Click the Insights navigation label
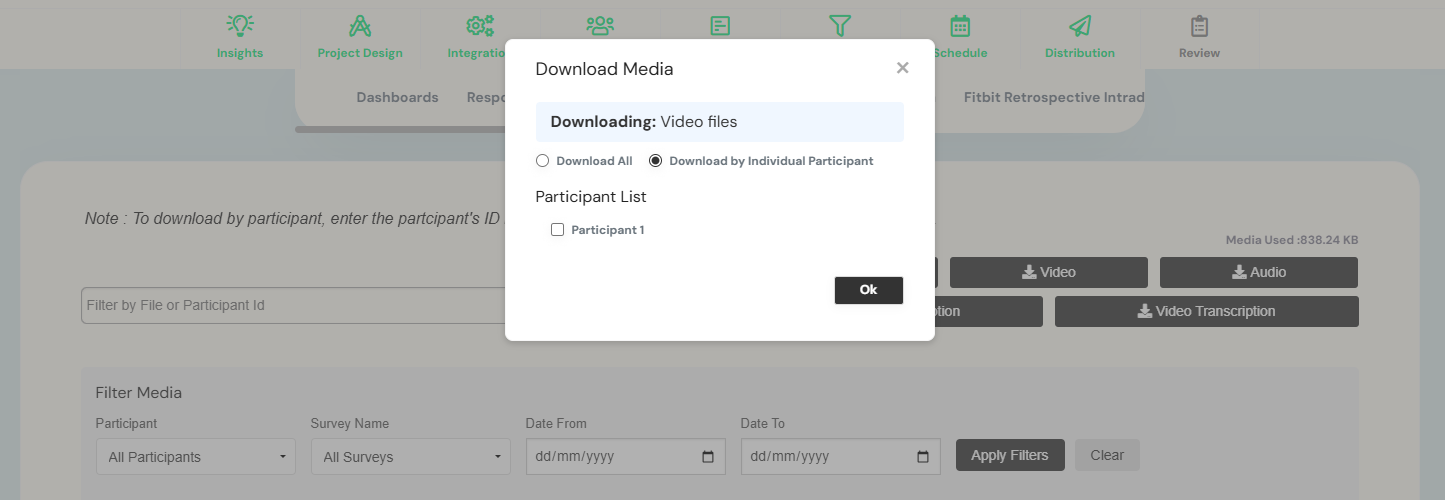 (x=240, y=53)
